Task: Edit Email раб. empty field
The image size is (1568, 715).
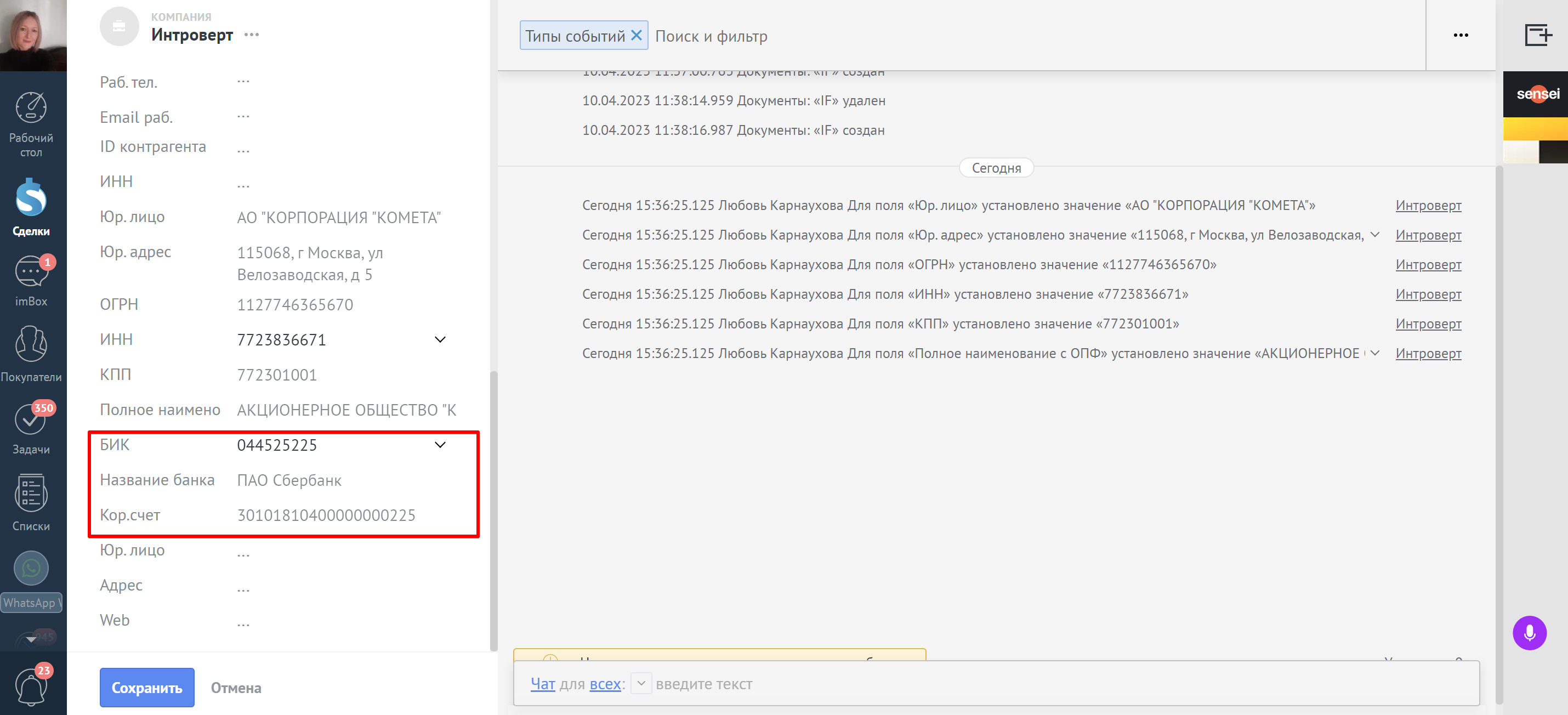Action: [243, 117]
